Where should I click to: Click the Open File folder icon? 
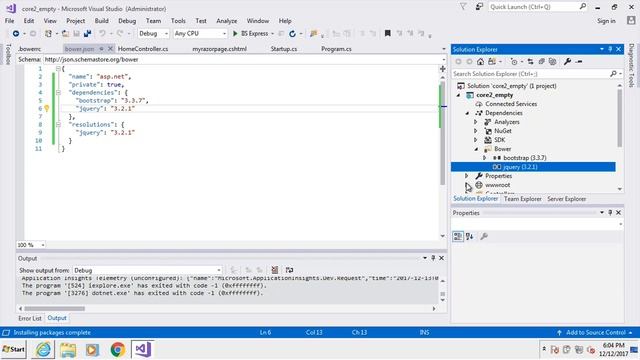tap(65, 33)
